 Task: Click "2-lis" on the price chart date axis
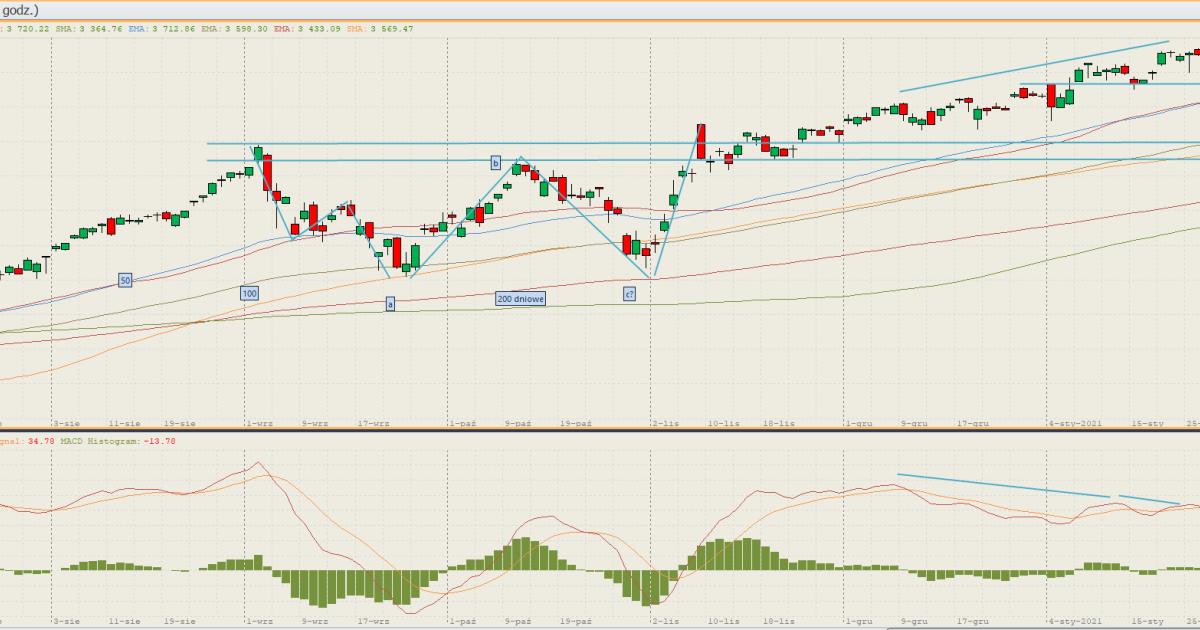[x=665, y=423]
